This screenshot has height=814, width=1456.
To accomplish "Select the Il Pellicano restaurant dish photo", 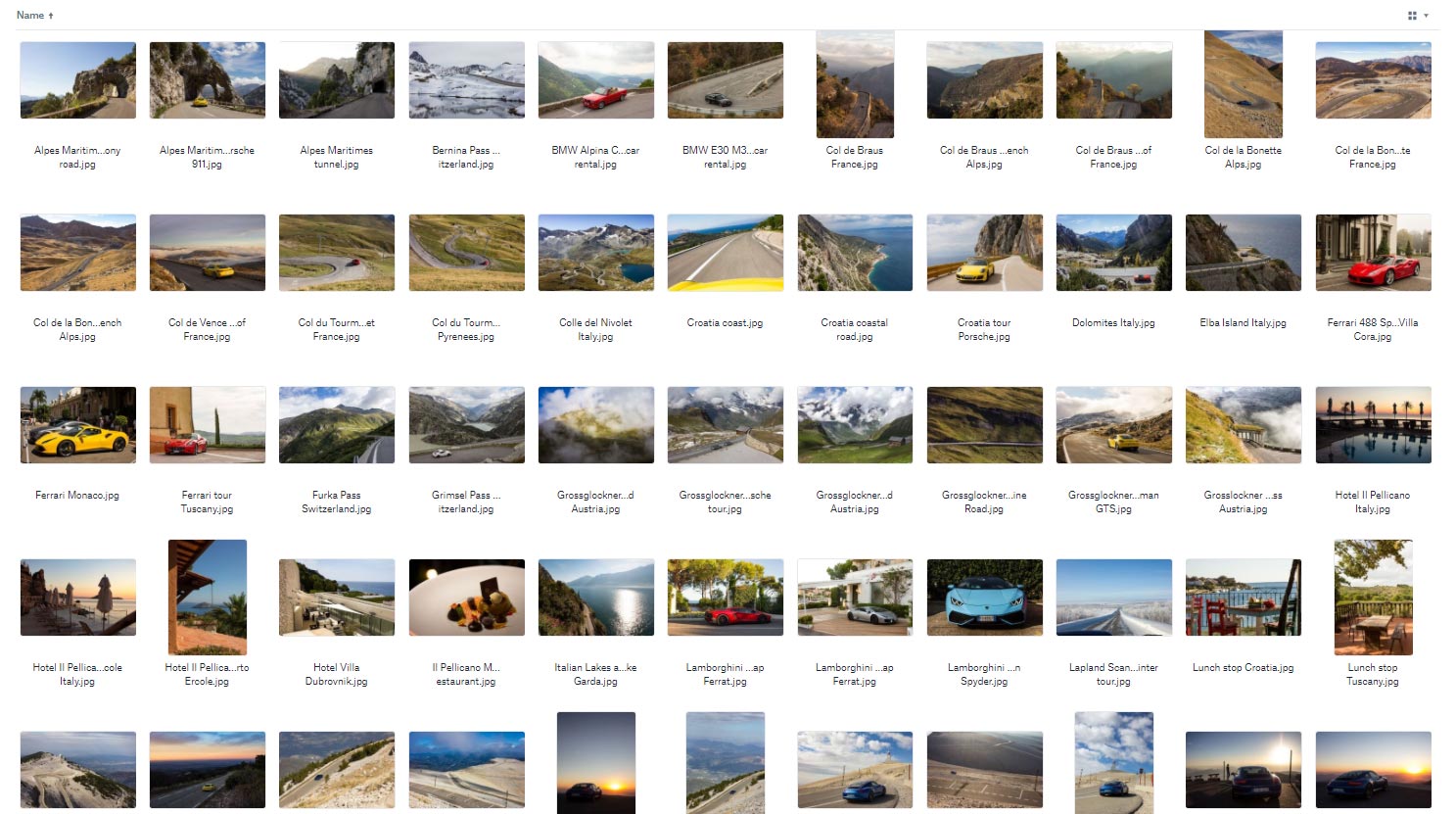I will click(466, 598).
